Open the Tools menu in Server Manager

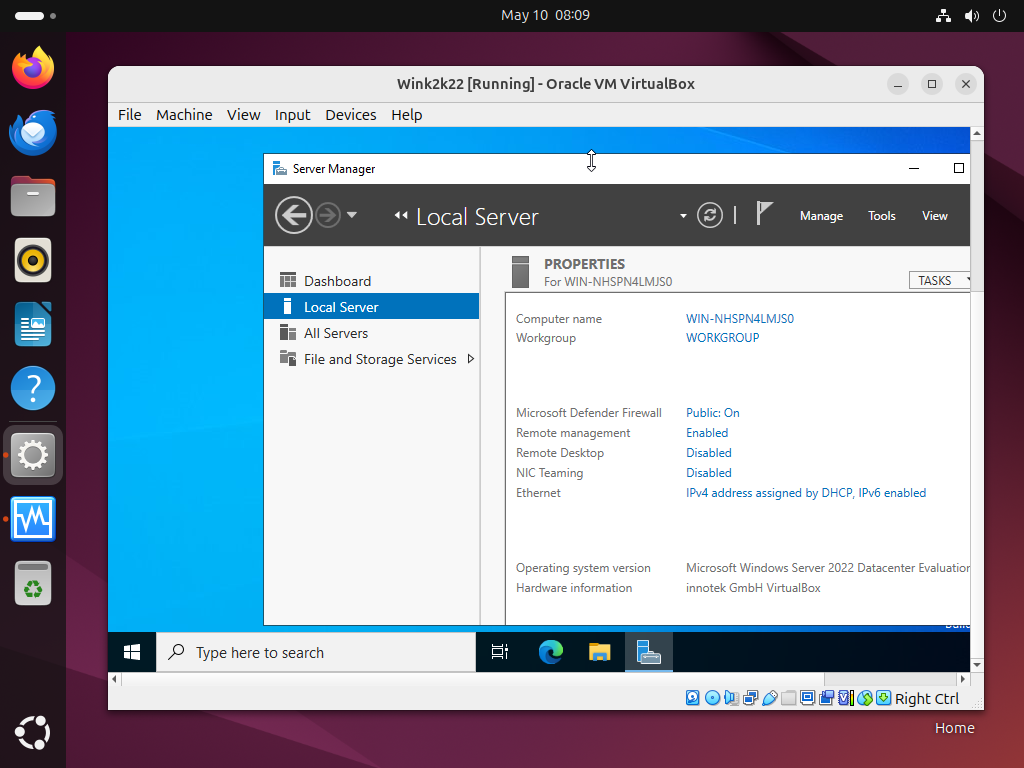881,216
